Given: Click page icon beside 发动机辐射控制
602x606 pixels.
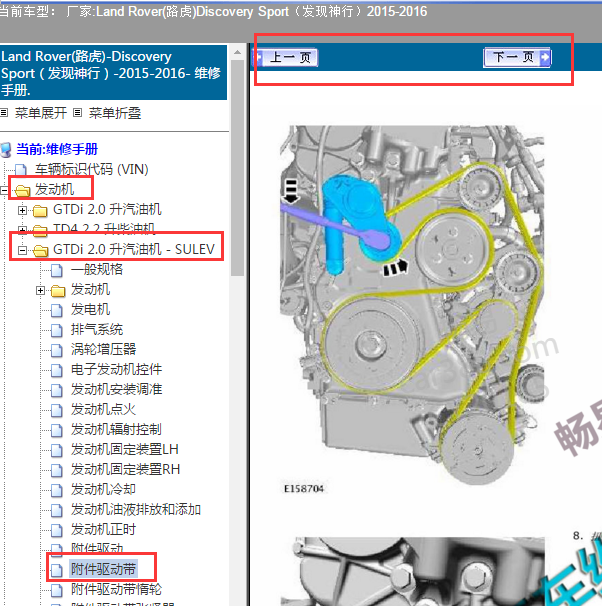Looking at the screenshot, I should click(x=57, y=431).
